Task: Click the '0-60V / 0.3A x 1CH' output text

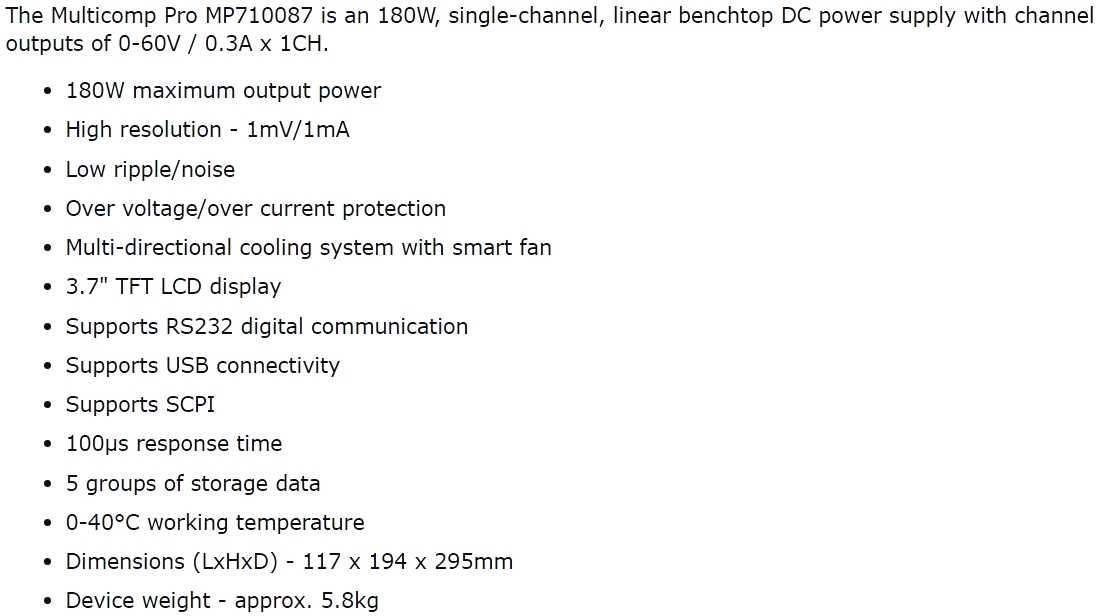Action: [x=182, y=45]
